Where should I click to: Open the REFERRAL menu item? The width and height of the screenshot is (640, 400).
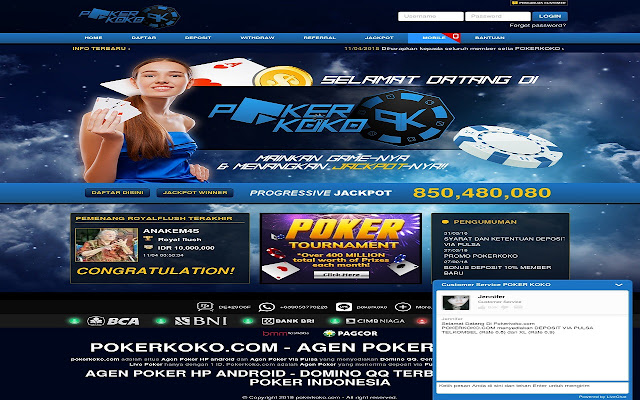[320, 38]
